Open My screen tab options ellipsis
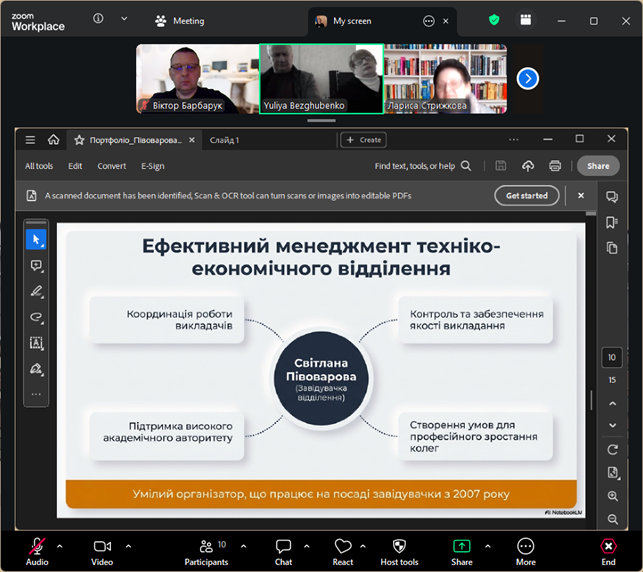This screenshot has height=572, width=643. coord(429,21)
